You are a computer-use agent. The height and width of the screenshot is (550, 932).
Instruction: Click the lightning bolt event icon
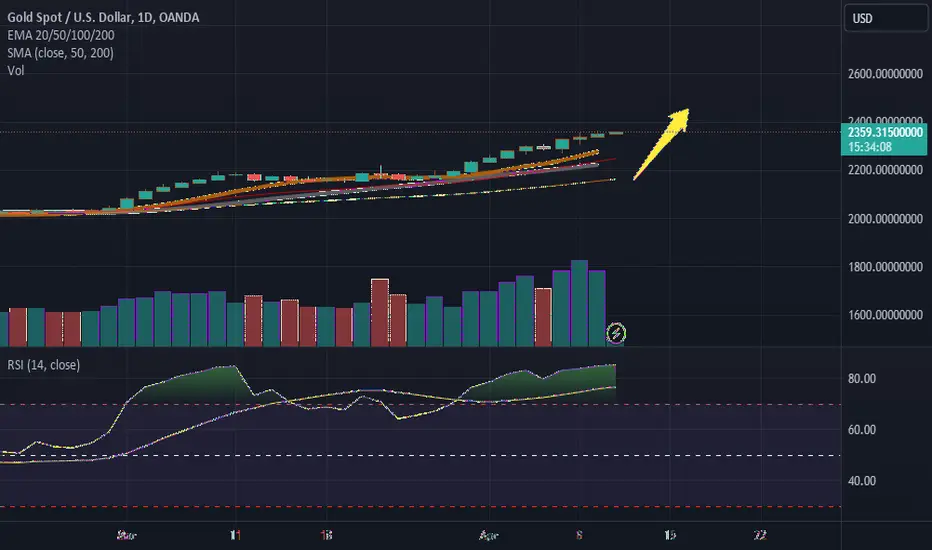click(616, 333)
